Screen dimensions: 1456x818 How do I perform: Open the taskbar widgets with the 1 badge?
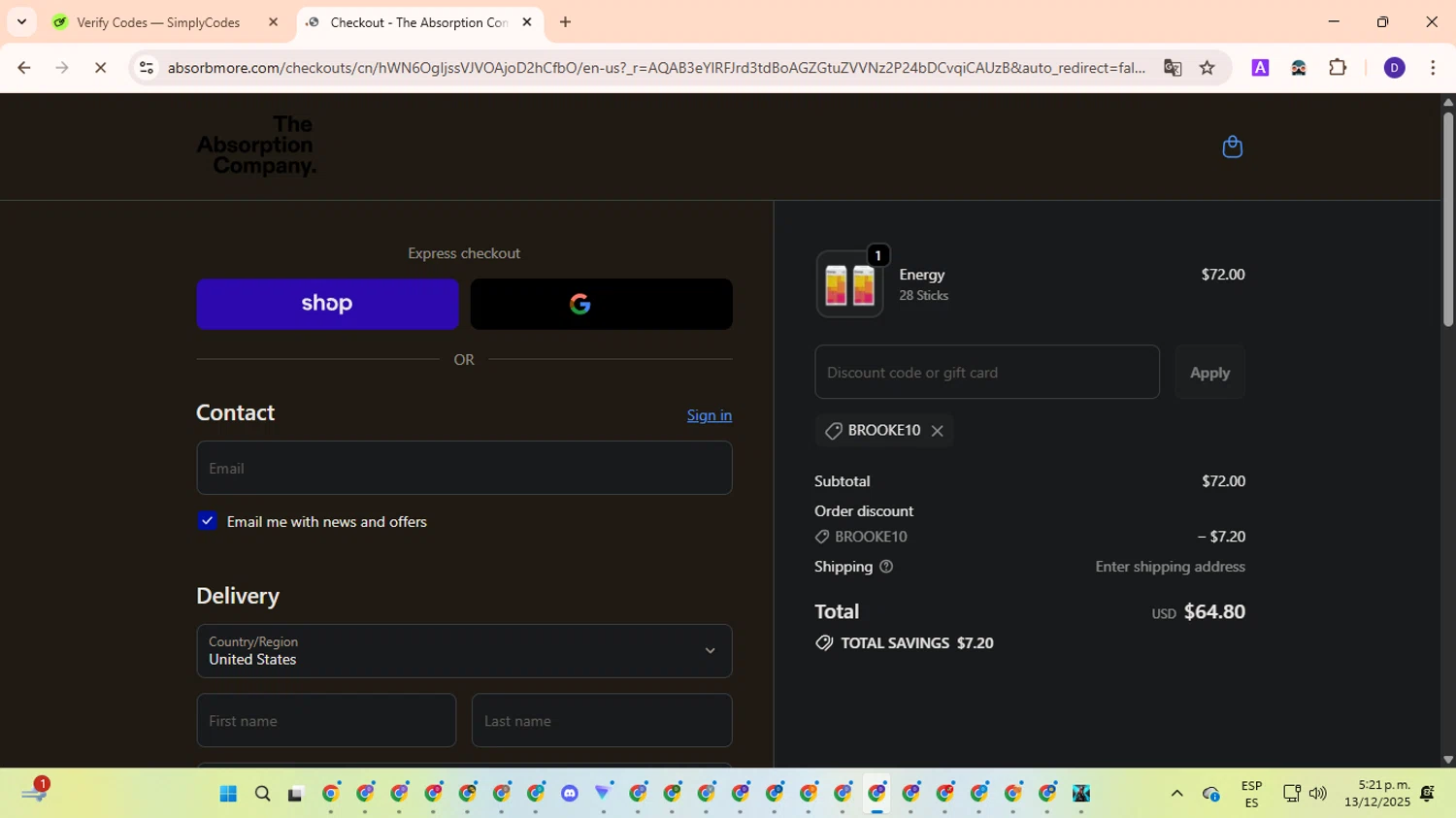pos(34,792)
